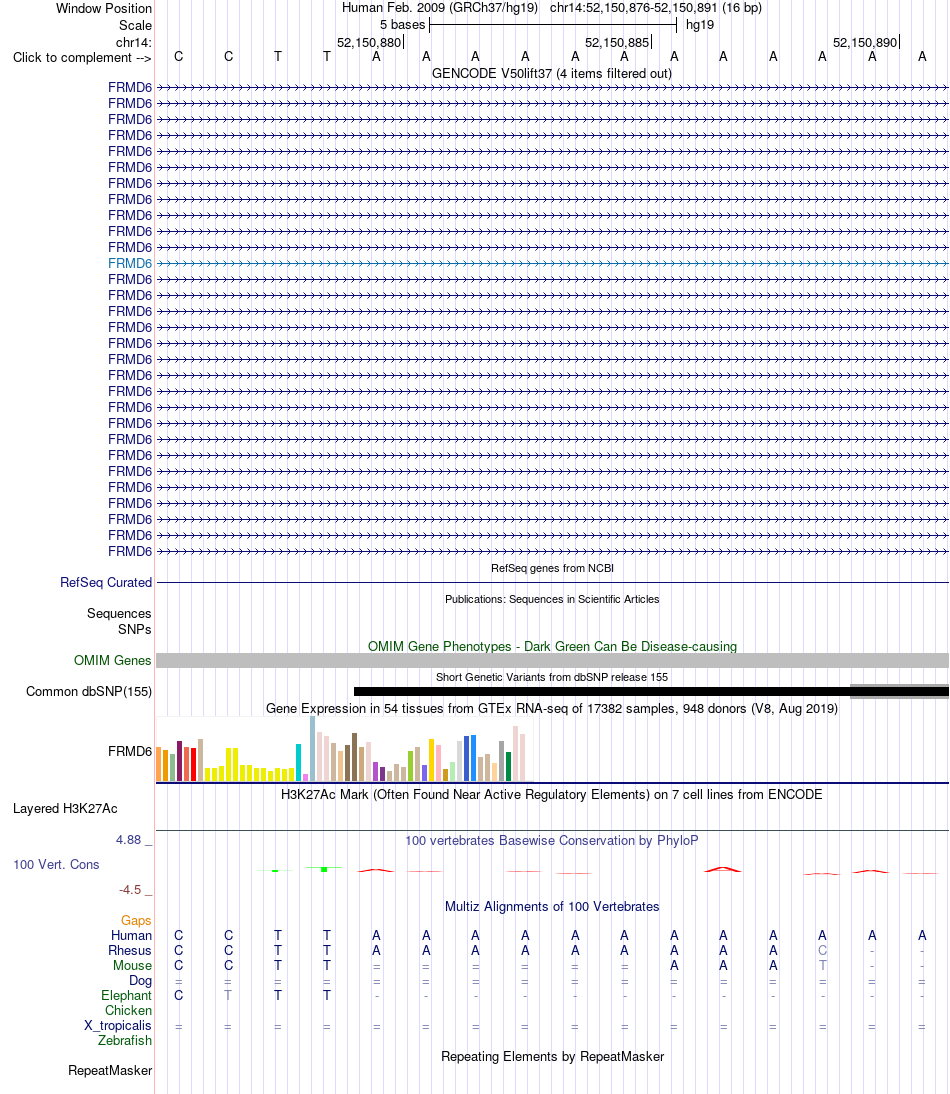Click the short magenta bar in GTEx chart
Viewport: 950px width, 1094px height.
coord(306,777)
